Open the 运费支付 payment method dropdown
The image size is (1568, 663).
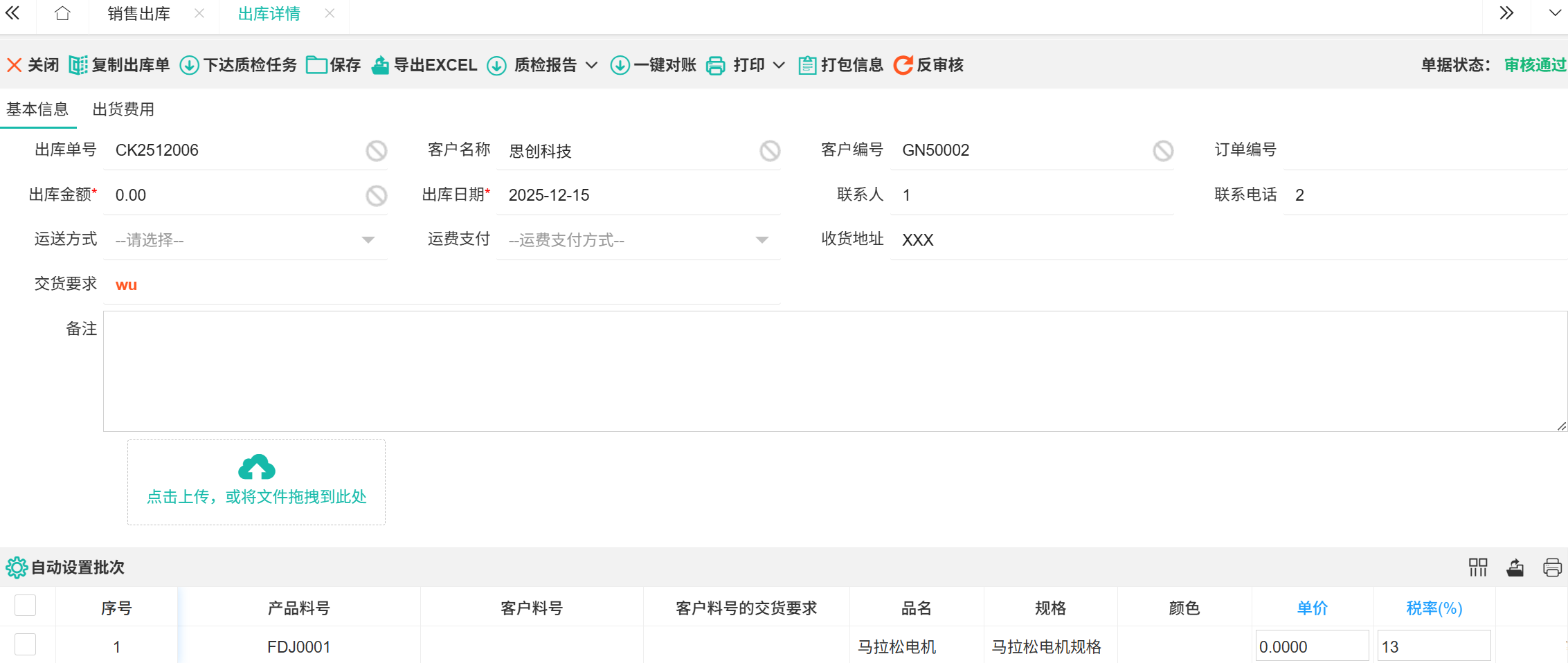pyautogui.click(x=762, y=240)
